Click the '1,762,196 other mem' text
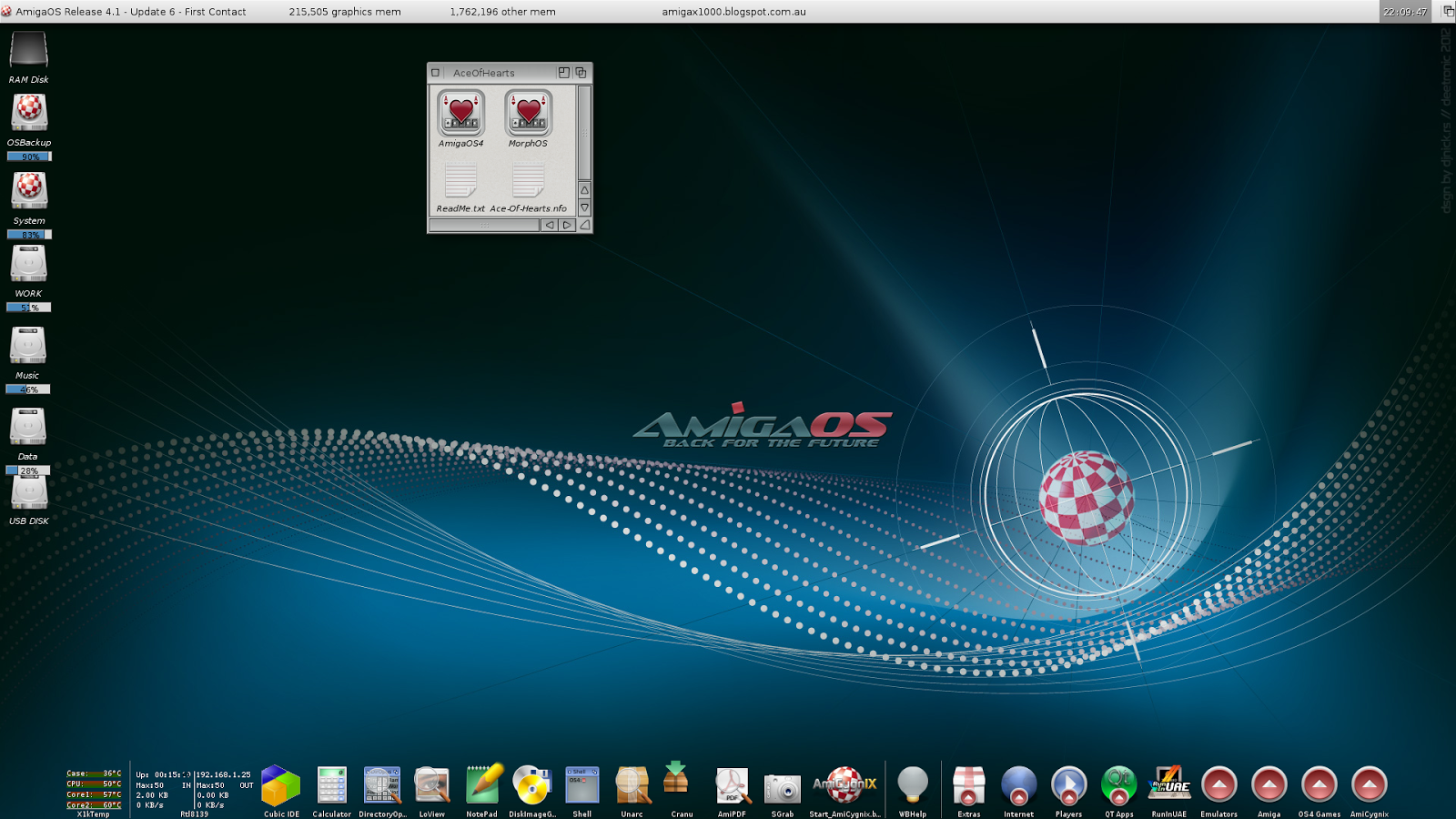 (x=502, y=12)
